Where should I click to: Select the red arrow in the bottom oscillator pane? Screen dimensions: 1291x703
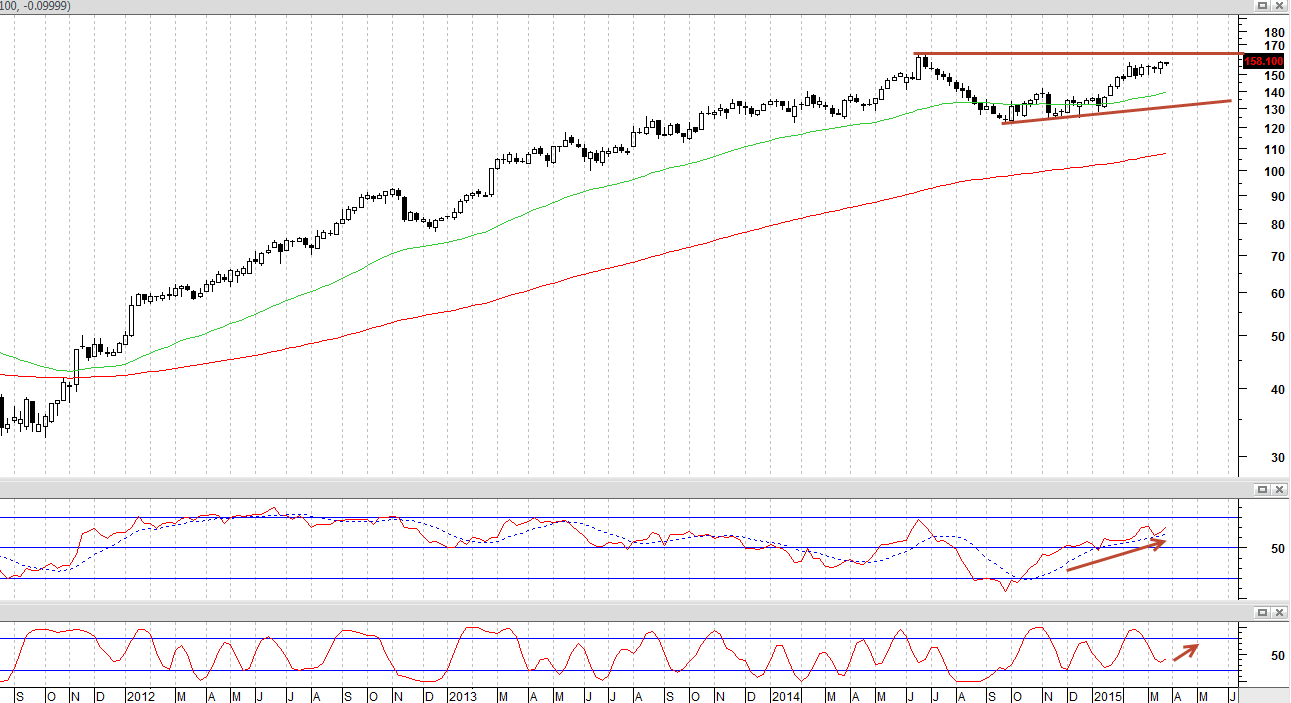click(x=1186, y=651)
